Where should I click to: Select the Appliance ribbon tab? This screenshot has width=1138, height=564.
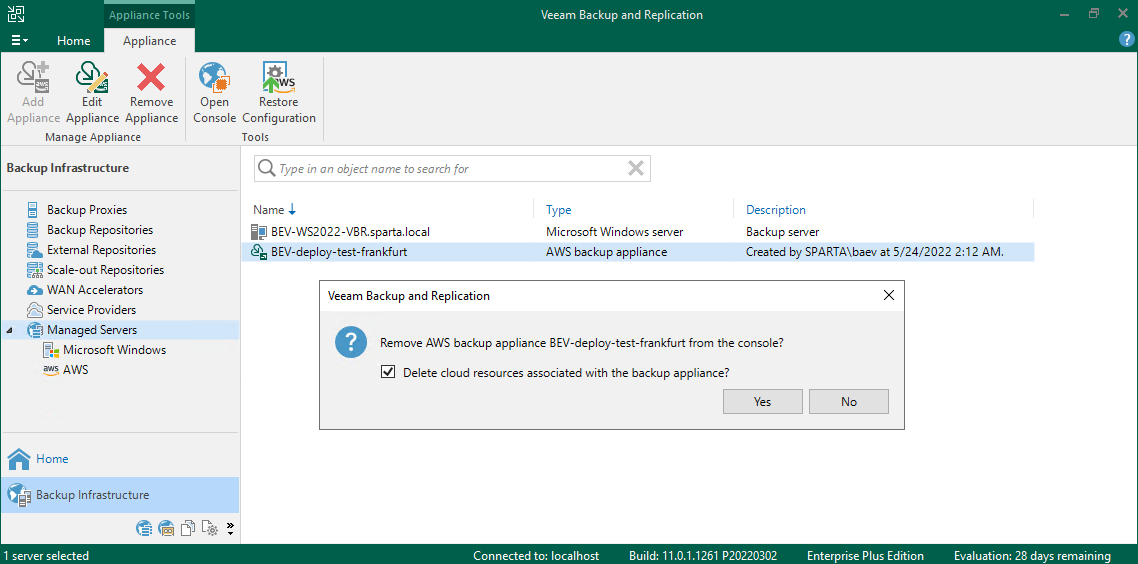(x=149, y=41)
